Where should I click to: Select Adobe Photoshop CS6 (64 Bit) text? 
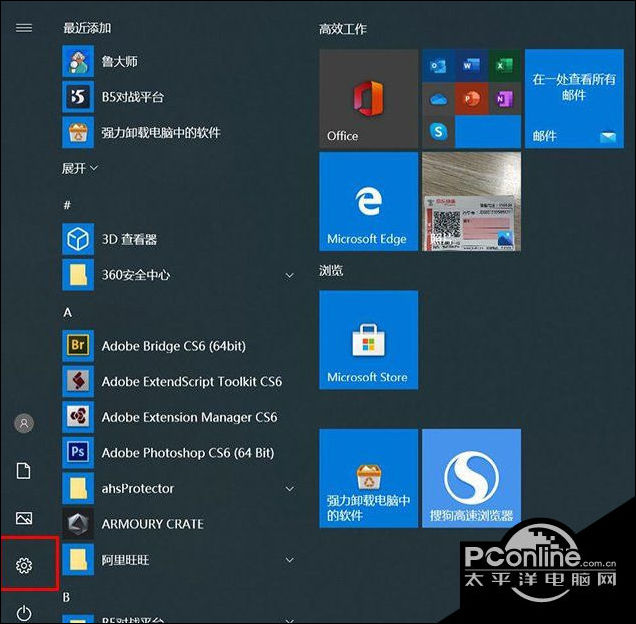coord(188,453)
